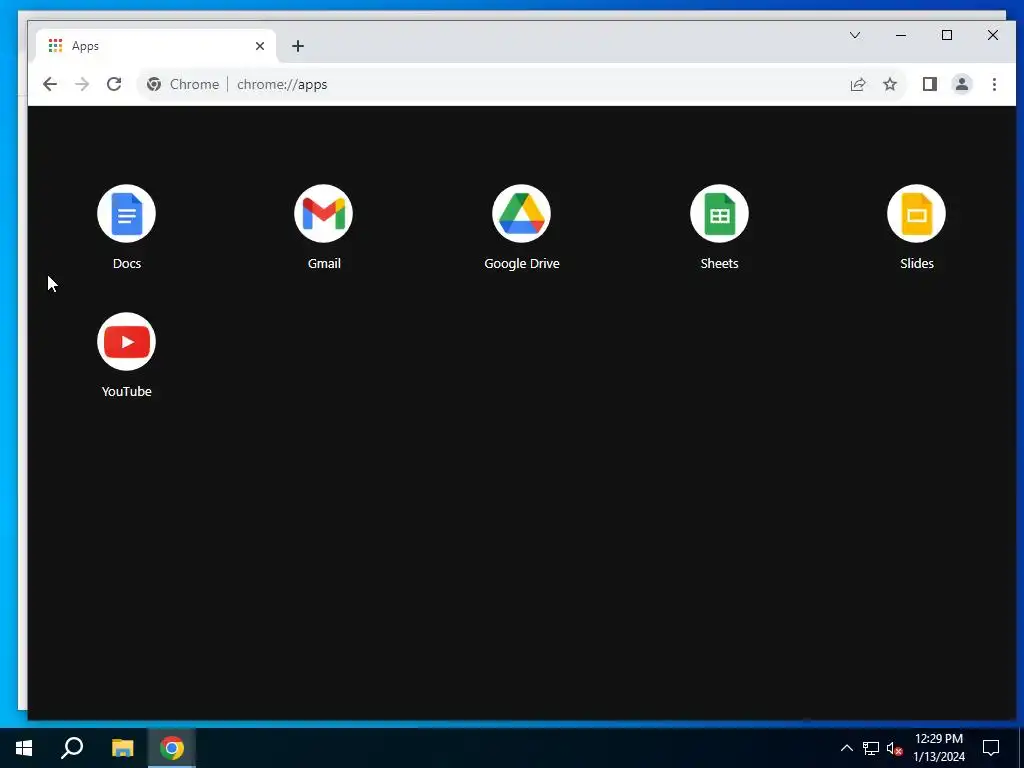Viewport: 1024px width, 768px height.
Task: Click the Chrome taskbar icon
Action: click(x=172, y=748)
